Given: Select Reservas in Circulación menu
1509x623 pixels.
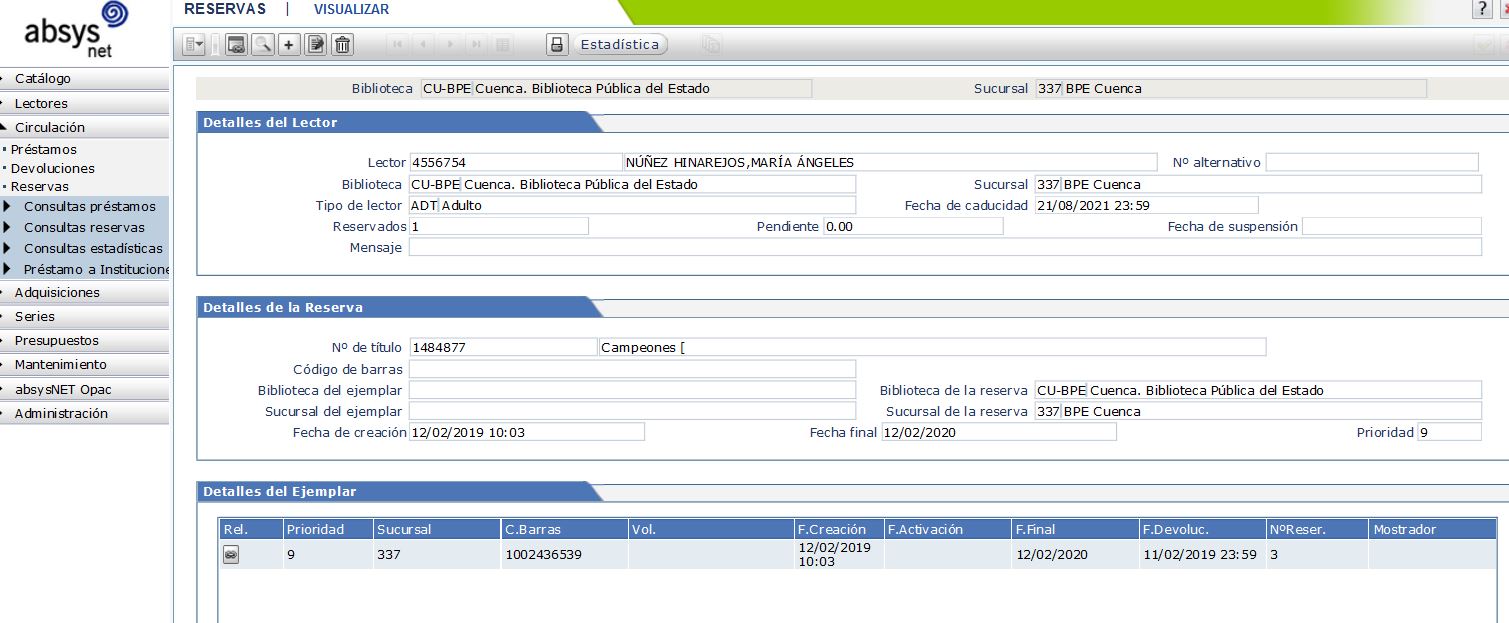Looking at the screenshot, I should (40, 187).
